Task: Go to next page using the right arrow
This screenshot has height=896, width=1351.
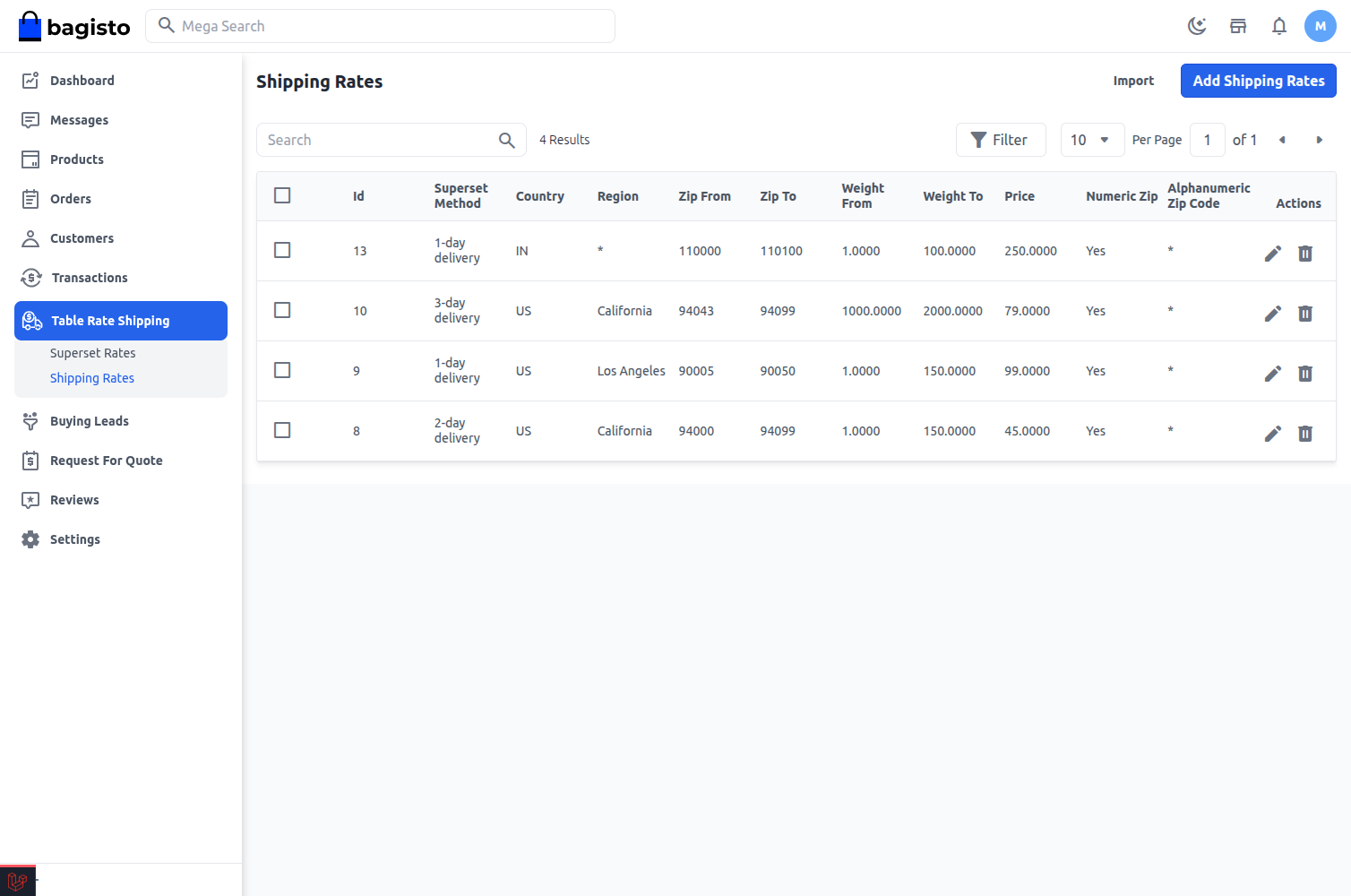Action: click(x=1320, y=140)
